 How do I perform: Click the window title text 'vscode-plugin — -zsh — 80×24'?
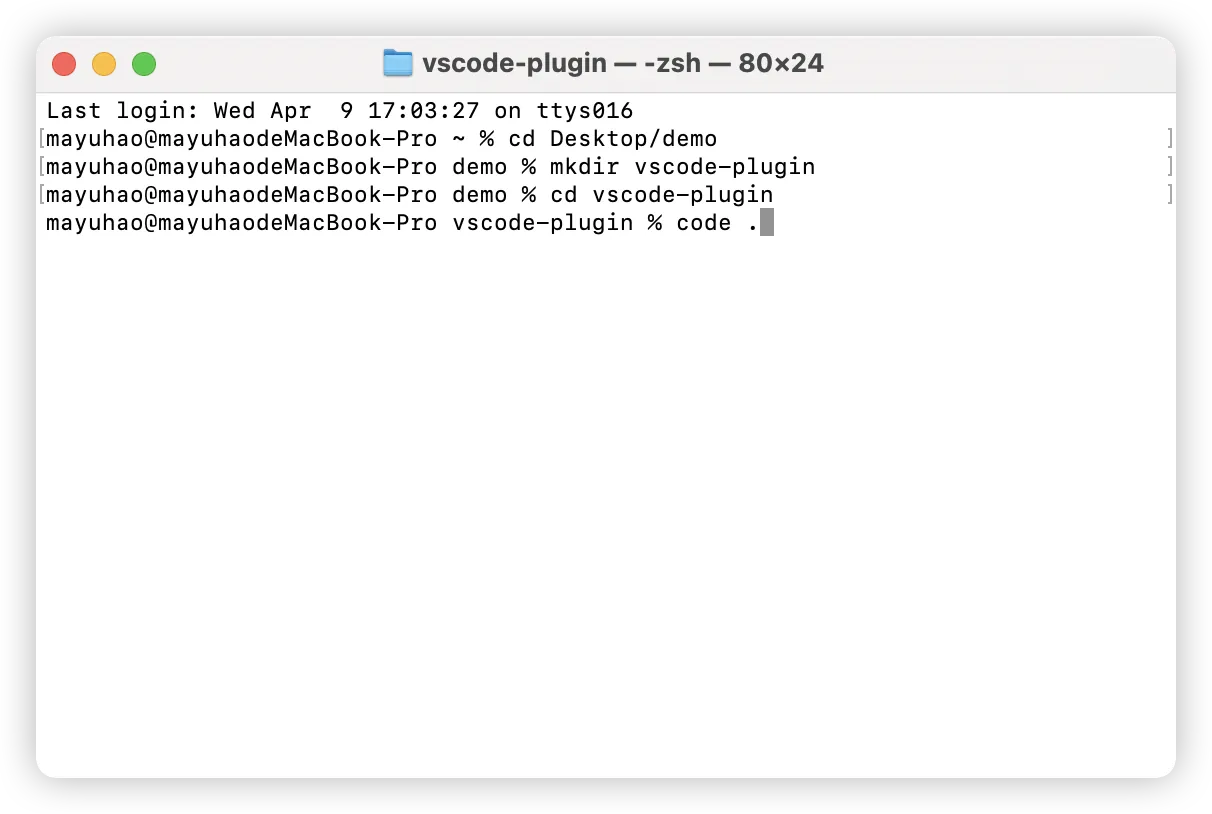[x=623, y=64]
